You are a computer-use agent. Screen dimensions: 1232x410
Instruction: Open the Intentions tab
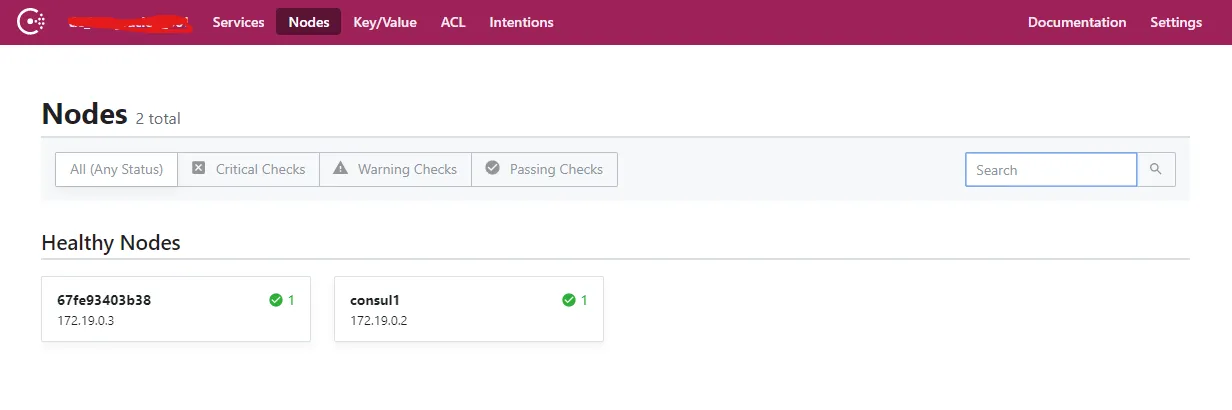point(521,22)
